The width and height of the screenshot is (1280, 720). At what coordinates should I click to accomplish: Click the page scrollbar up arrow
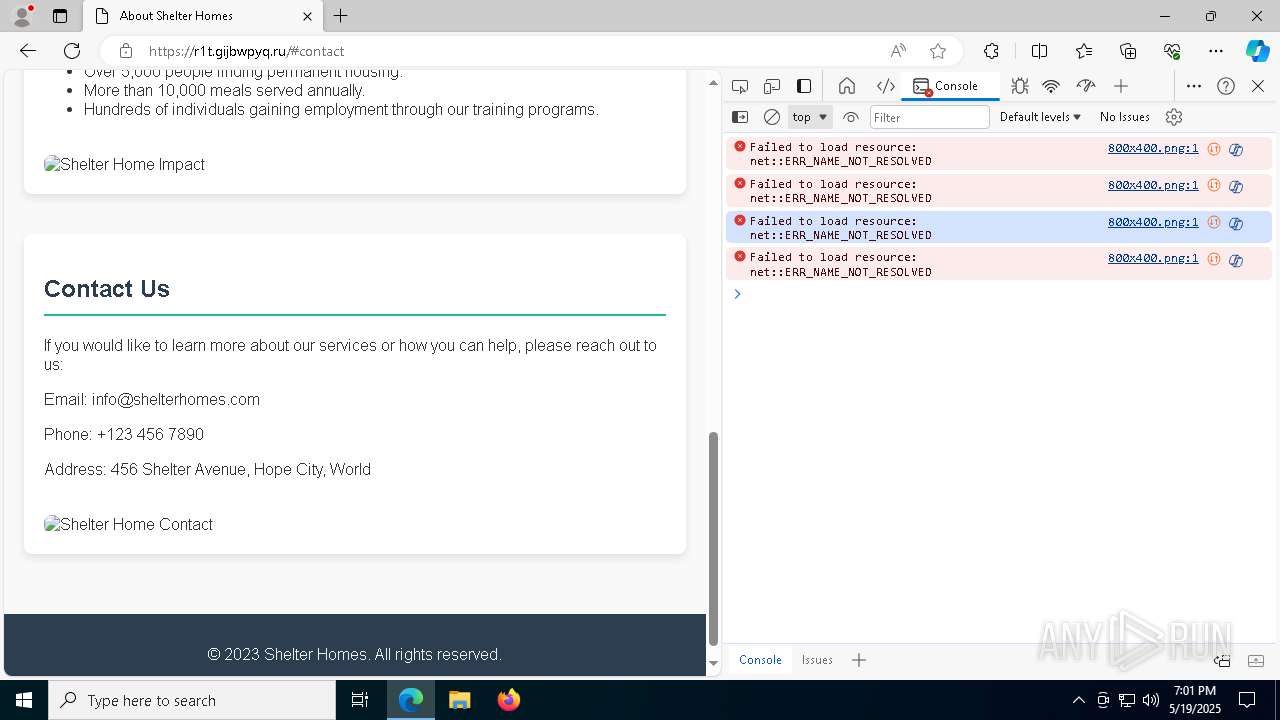pos(713,82)
